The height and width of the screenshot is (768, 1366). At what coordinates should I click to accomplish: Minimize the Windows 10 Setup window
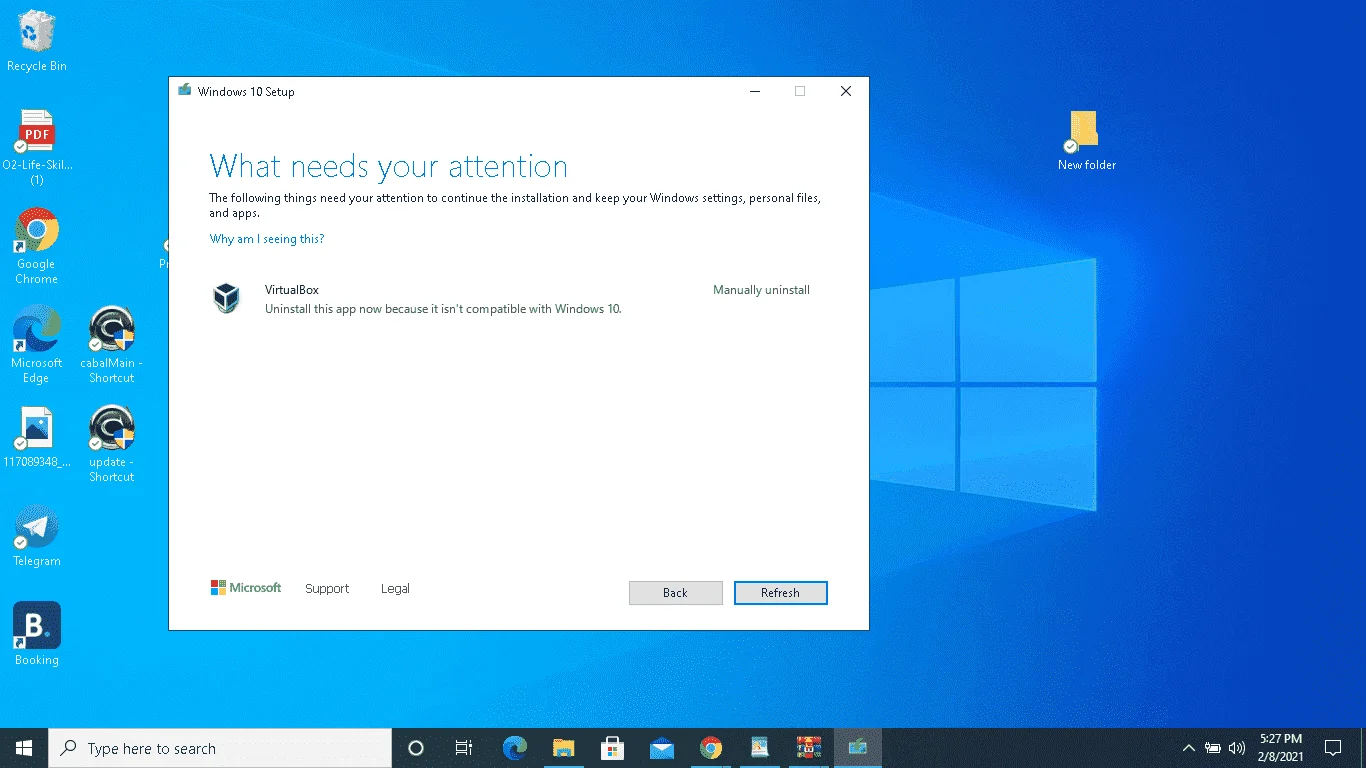754,91
